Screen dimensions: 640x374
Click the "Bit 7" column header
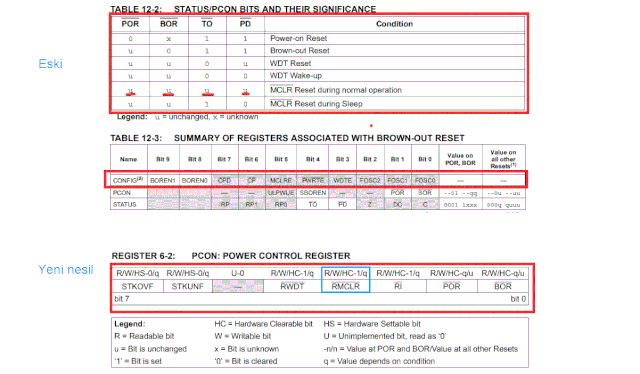[224, 159]
